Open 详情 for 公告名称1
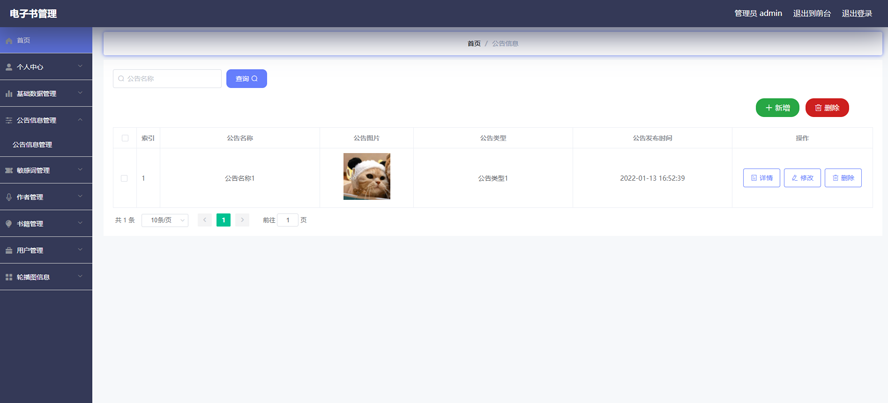The width and height of the screenshot is (888, 403). click(762, 178)
